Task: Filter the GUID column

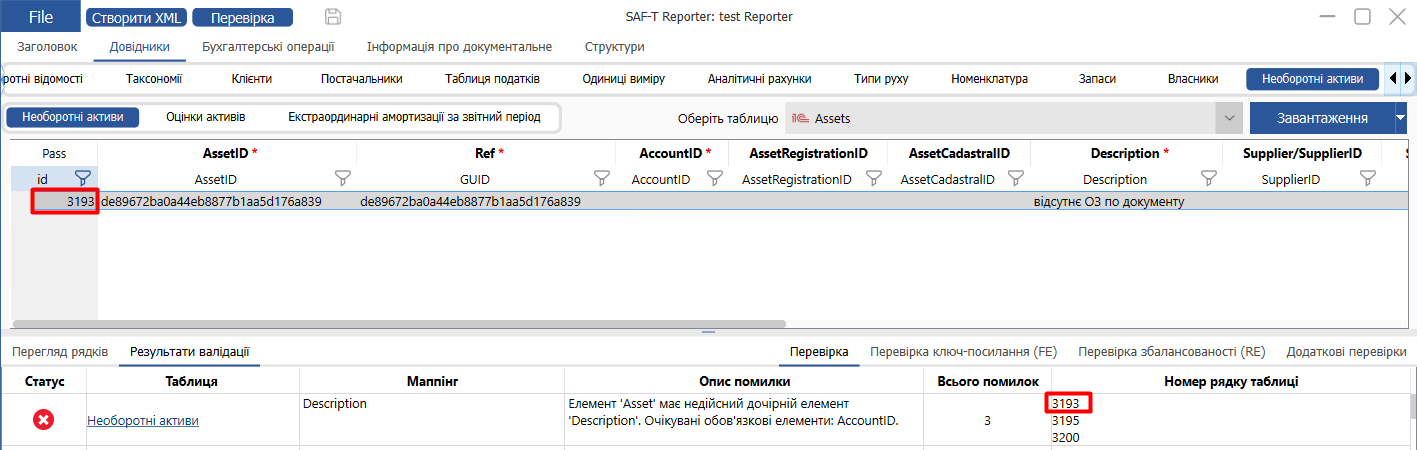Action: point(602,178)
